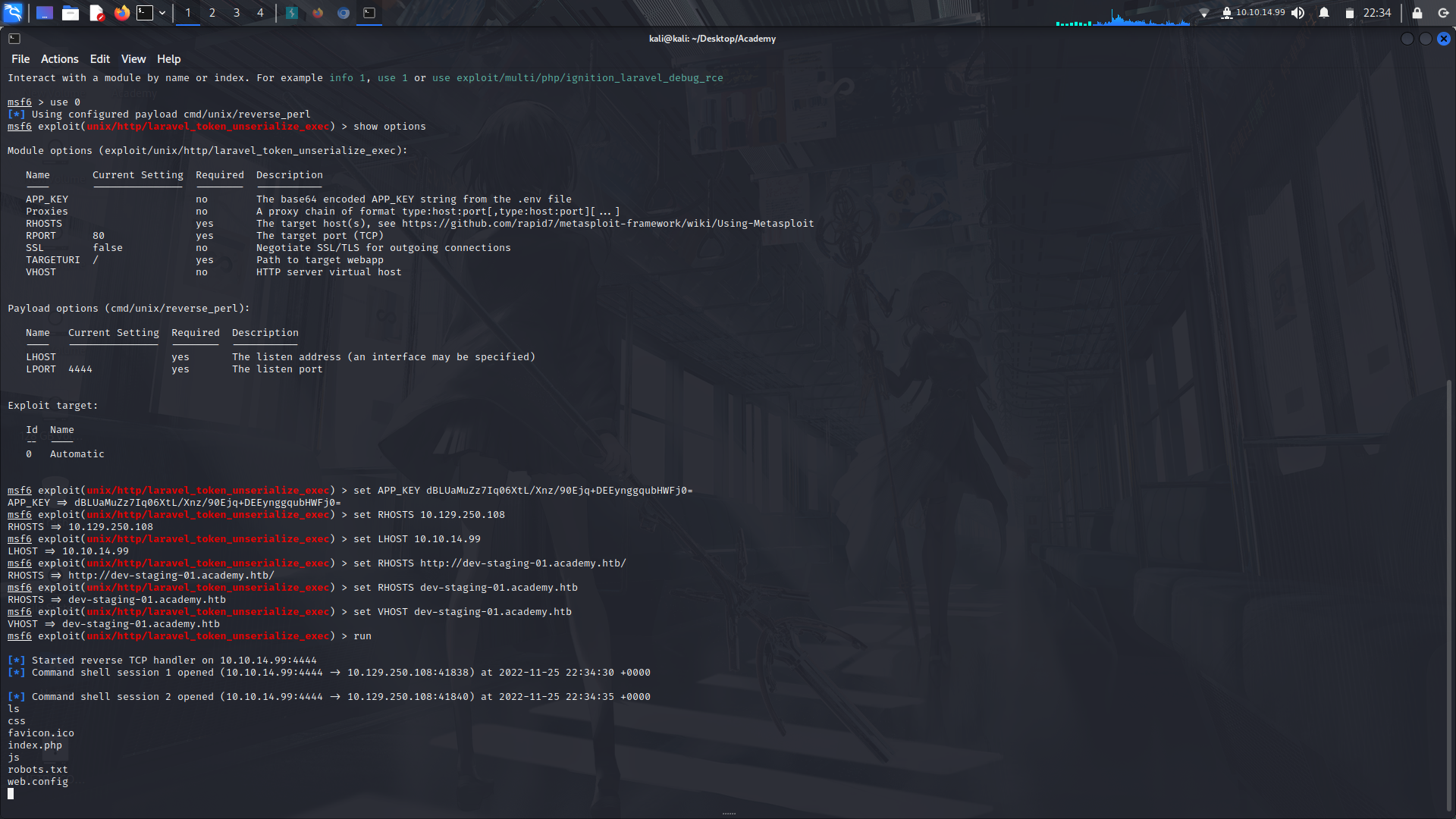The height and width of the screenshot is (819, 1456).
Task: Toggle mute on the volume indicator
Action: (1298, 13)
